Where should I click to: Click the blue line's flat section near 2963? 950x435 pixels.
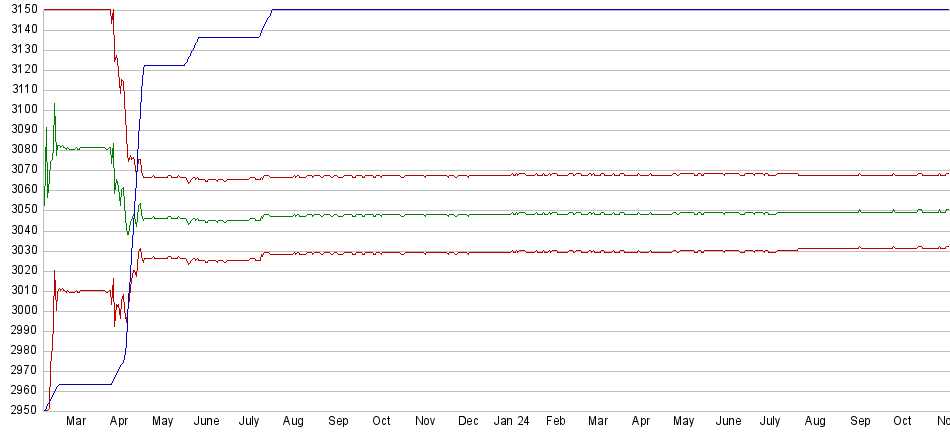click(85, 384)
